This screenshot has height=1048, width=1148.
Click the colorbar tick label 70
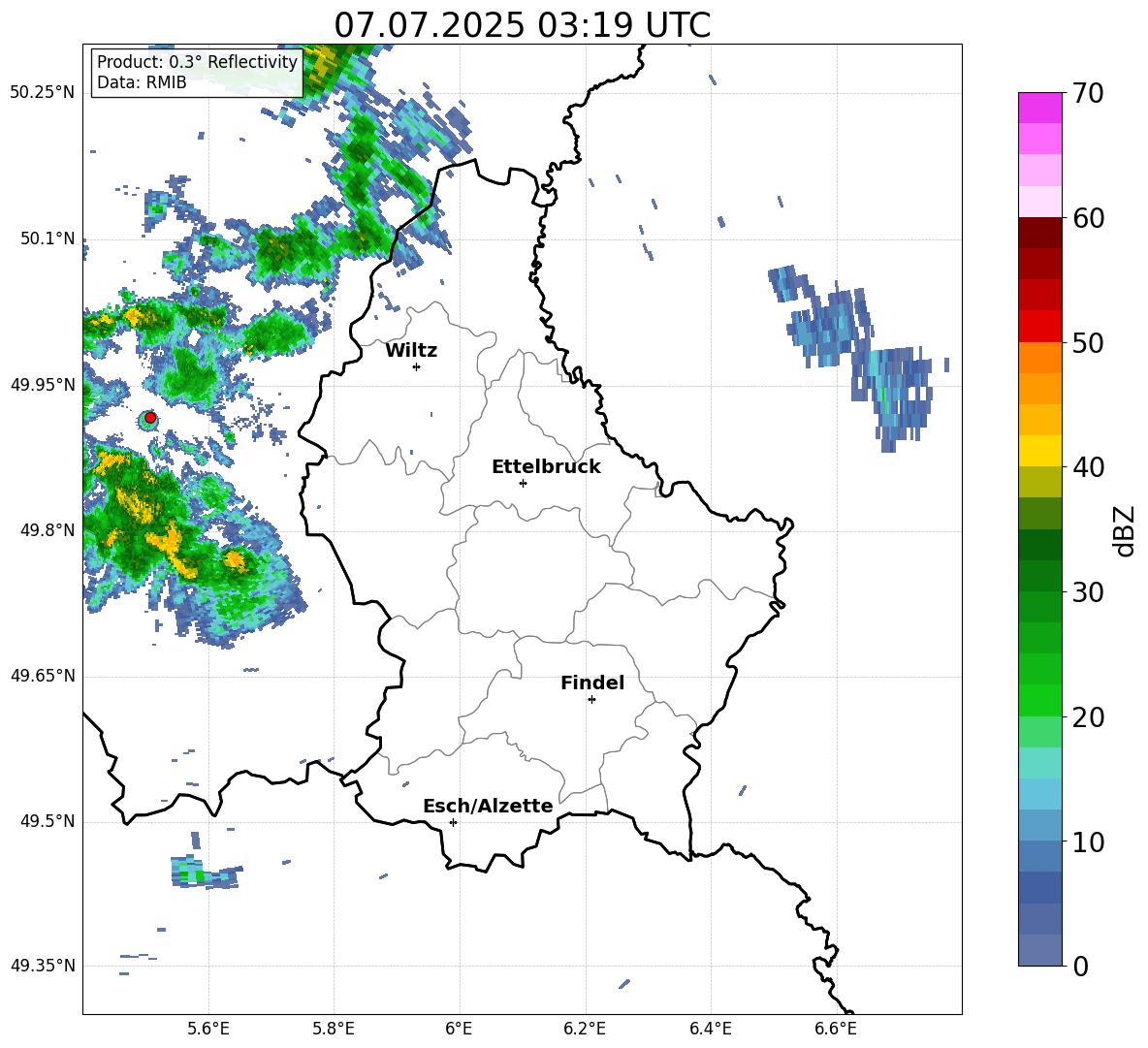pyautogui.click(x=1088, y=94)
